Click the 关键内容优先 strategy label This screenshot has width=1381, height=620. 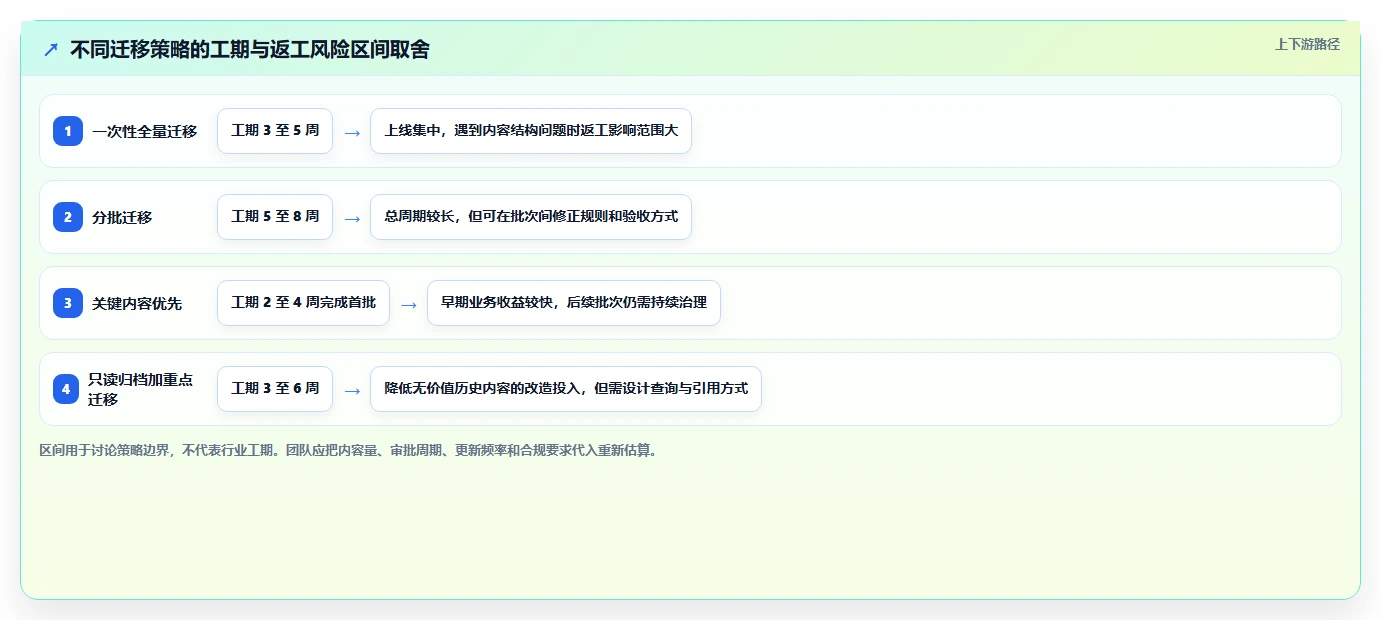click(137, 303)
